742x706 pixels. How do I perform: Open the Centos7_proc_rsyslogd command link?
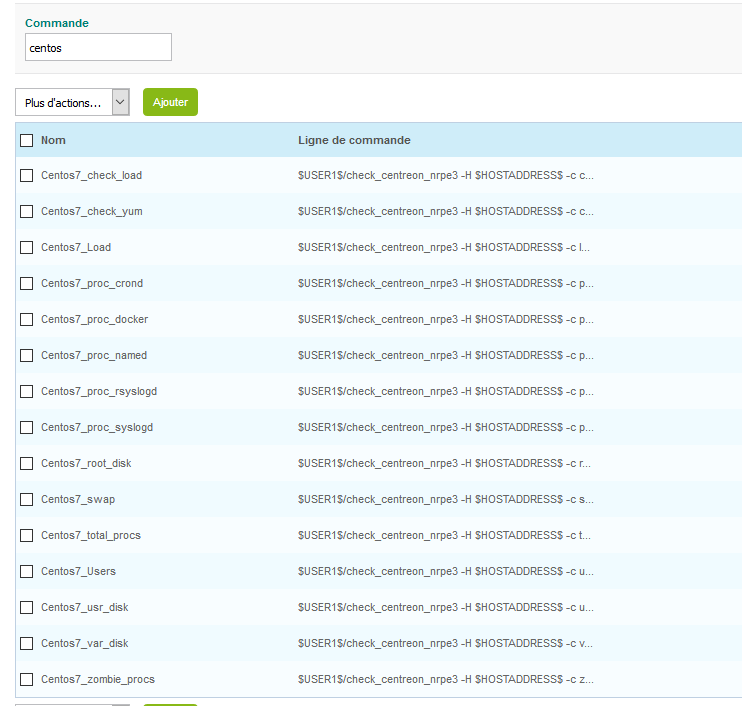point(99,391)
